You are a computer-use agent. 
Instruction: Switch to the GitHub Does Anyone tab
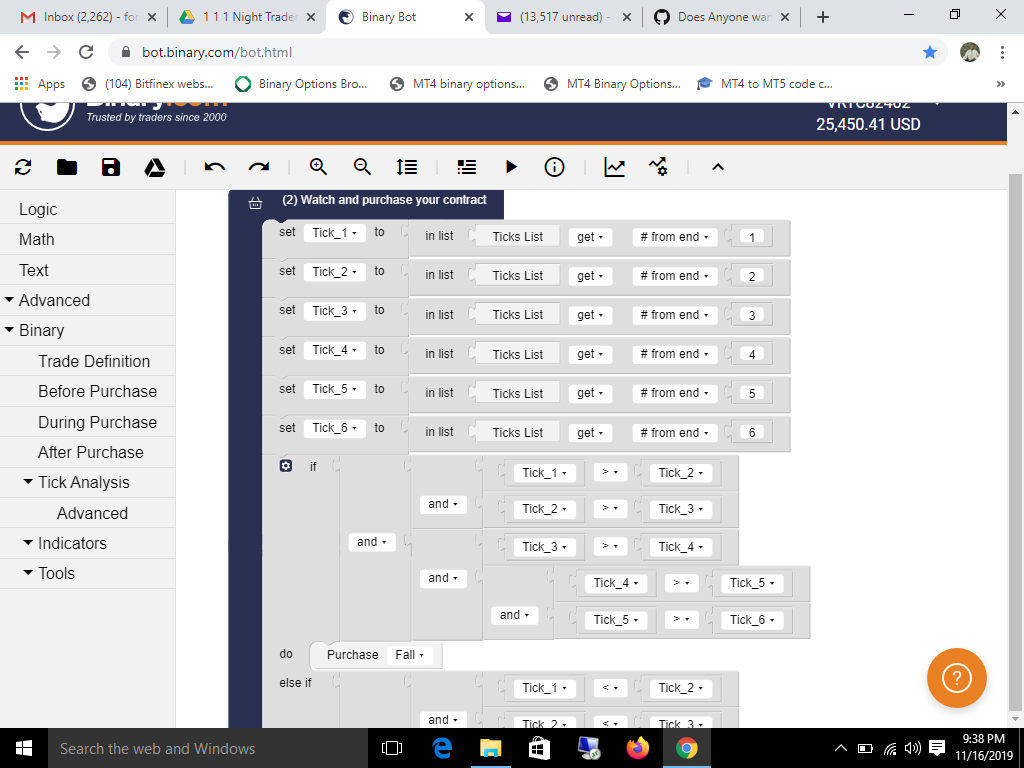click(x=721, y=17)
